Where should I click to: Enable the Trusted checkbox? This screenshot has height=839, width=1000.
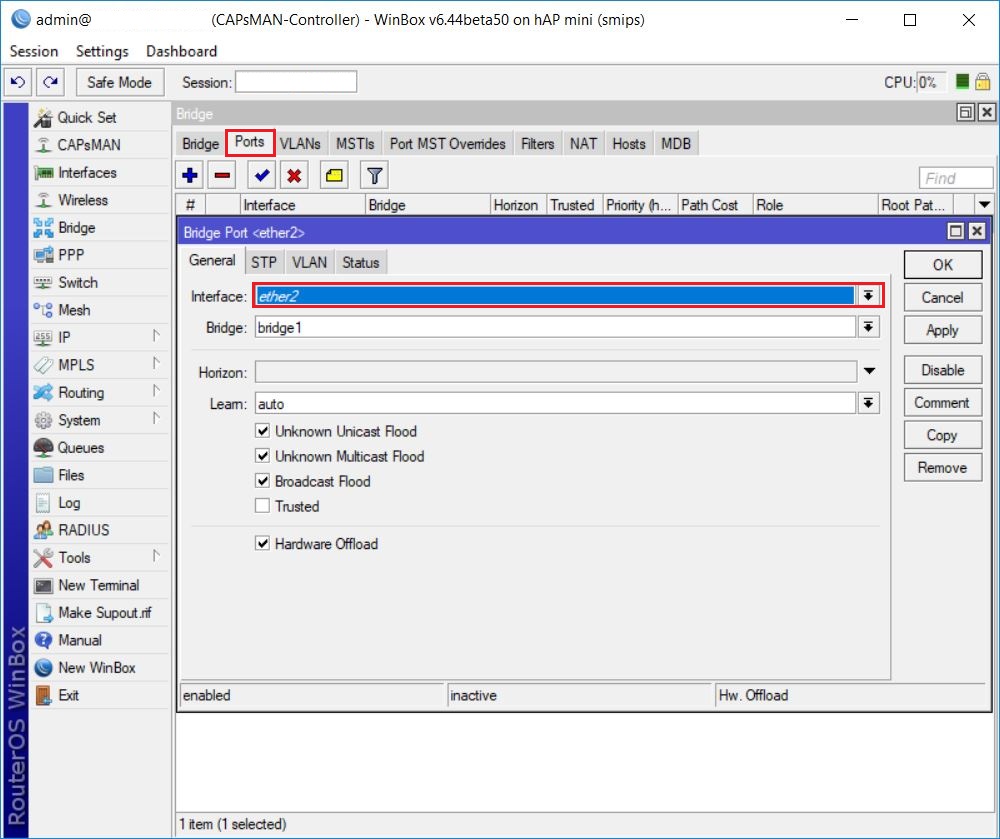pos(262,506)
